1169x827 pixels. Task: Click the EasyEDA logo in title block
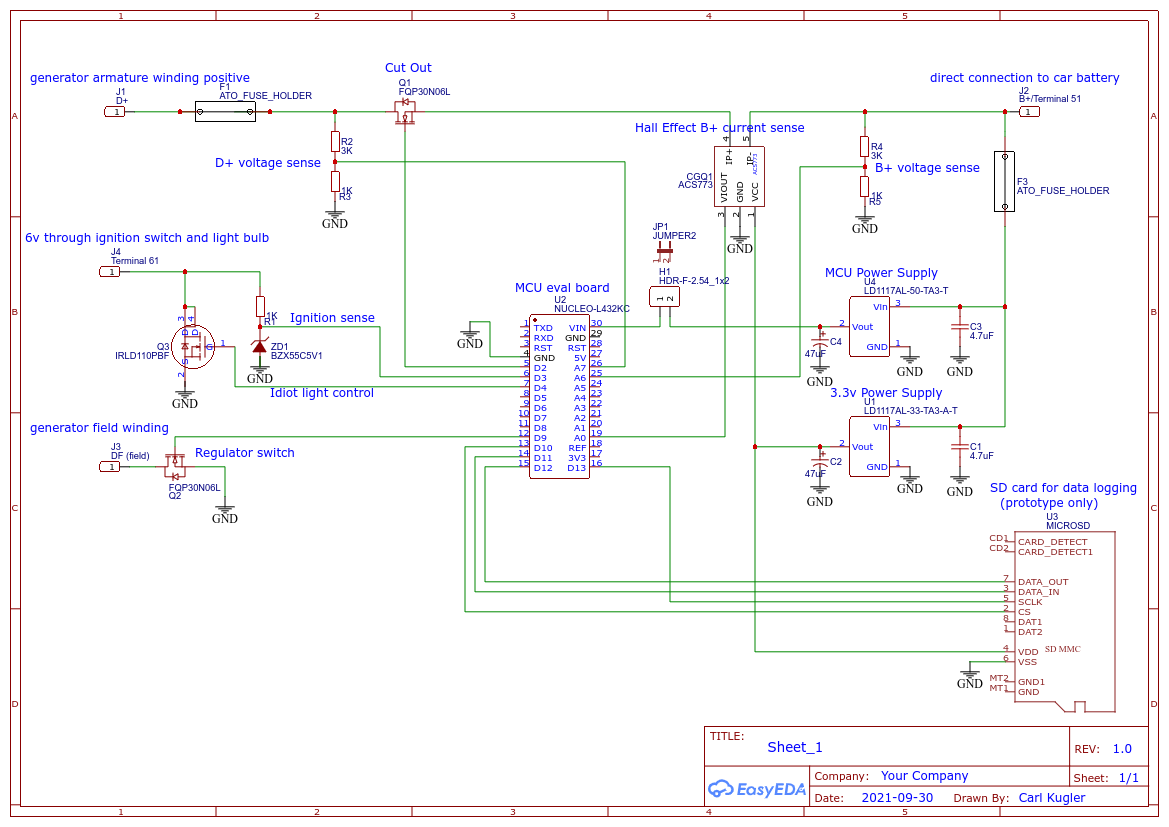click(x=757, y=788)
